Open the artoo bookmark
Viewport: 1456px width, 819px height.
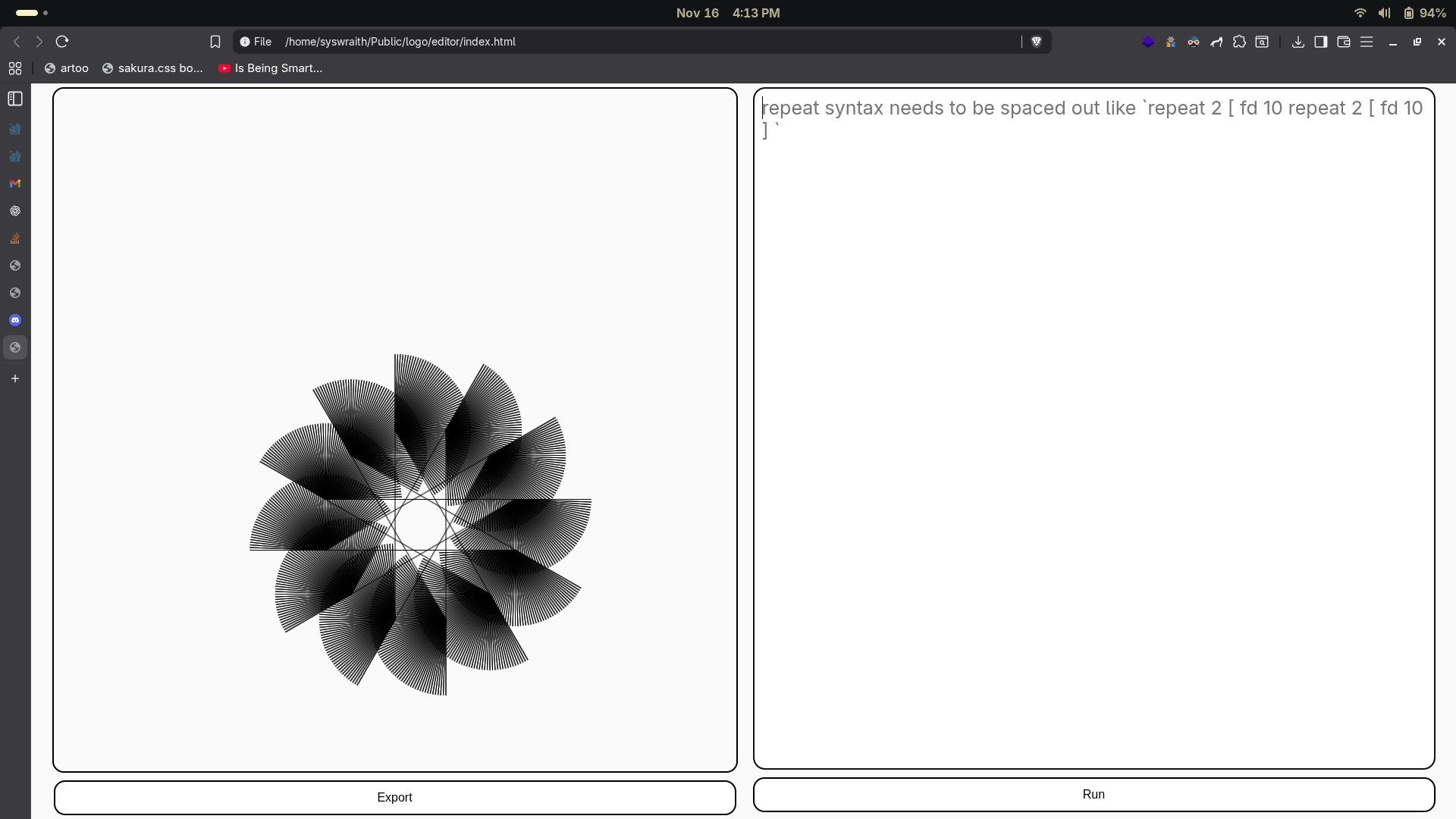pyautogui.click(x=67, y=68)
